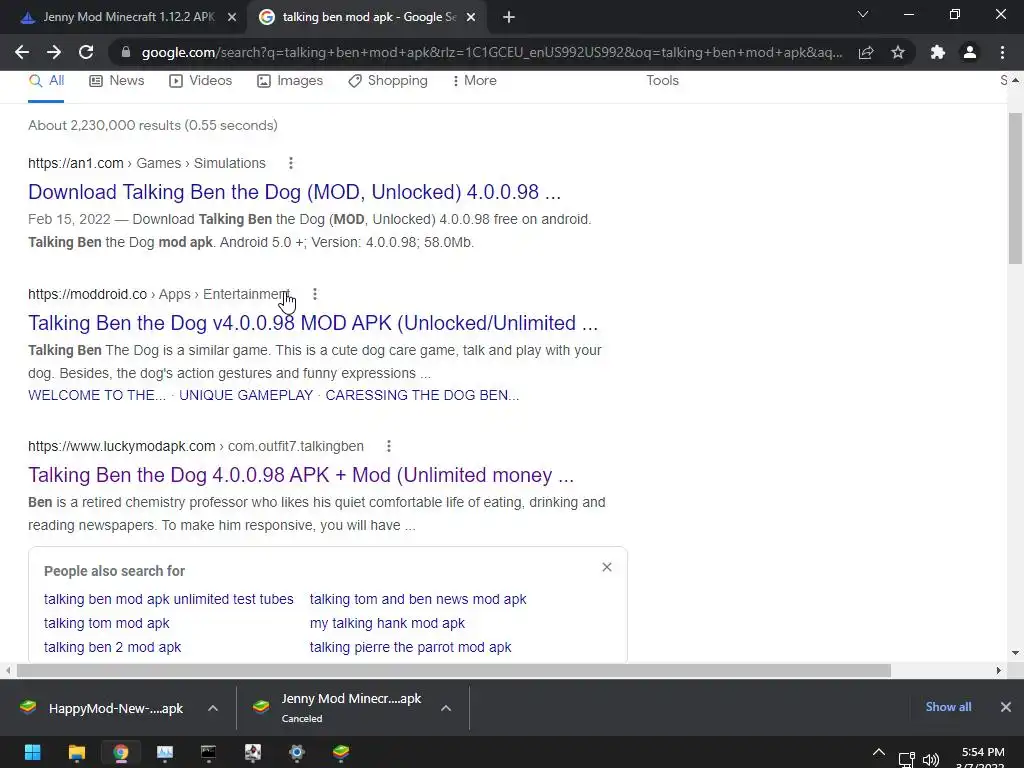The height and width of the screenshot is (768, 1024).
Task: Open the Extensions puzzle icon
Action: tap(938, 52)
